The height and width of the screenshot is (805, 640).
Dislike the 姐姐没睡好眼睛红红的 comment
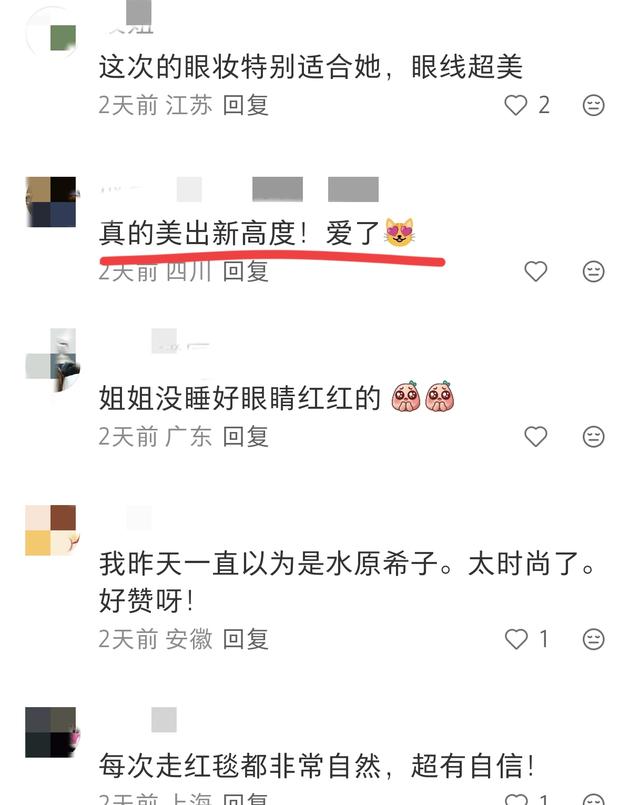[x=593, y=436]
